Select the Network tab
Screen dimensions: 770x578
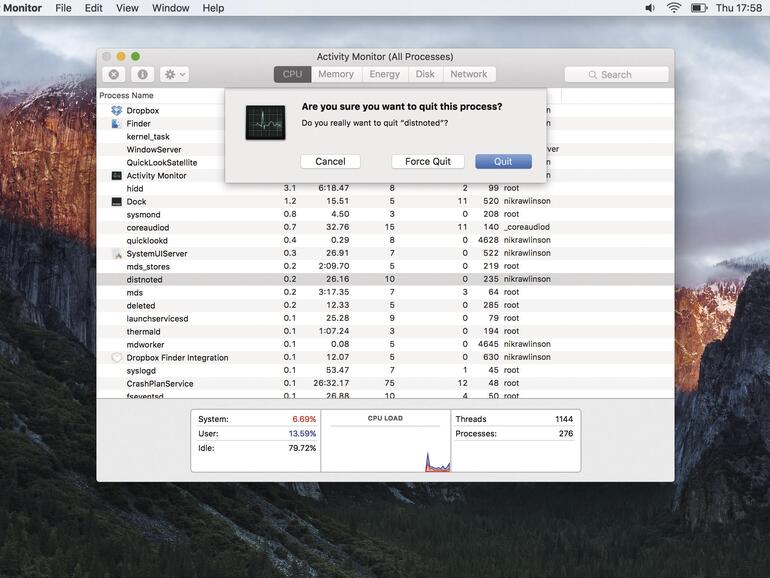(x=468, y=74)
